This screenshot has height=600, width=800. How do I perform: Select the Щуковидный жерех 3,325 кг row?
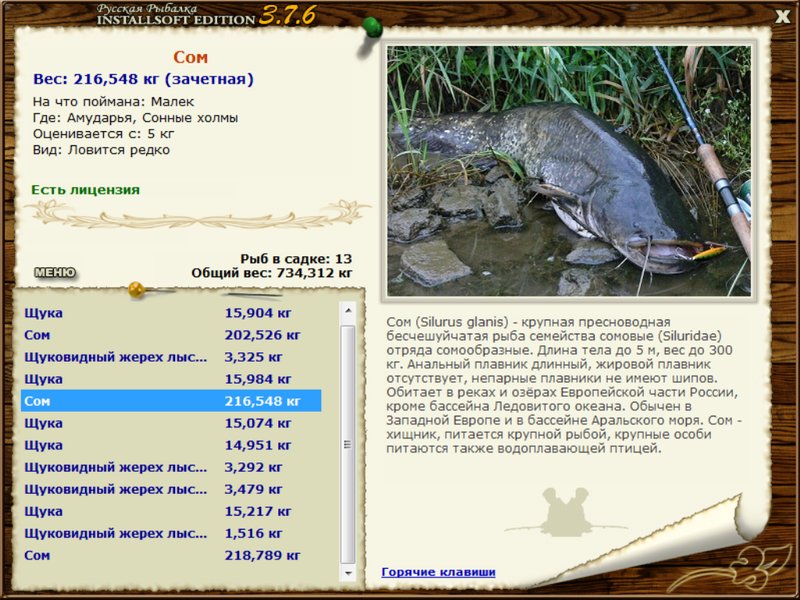click(171, 357)
